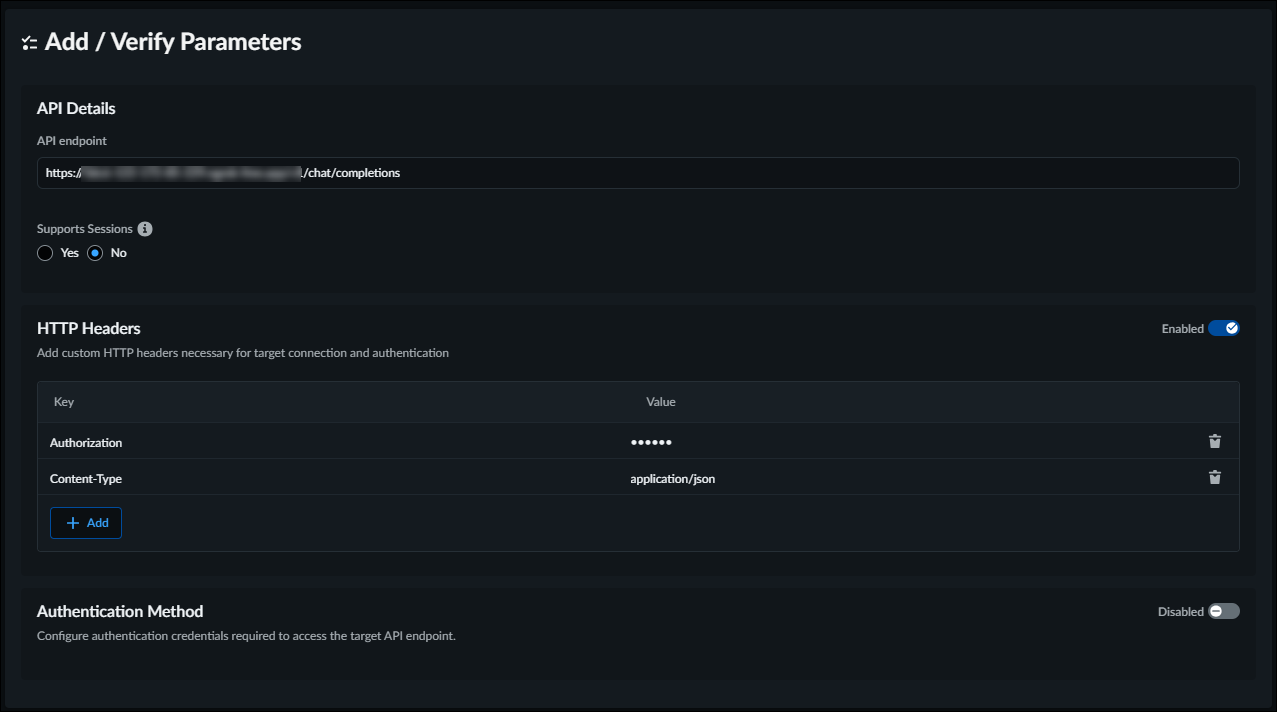This screenshot has width=1277, height=712.
Task: Click the API Details section heading
Action: [x=76, y=108]
